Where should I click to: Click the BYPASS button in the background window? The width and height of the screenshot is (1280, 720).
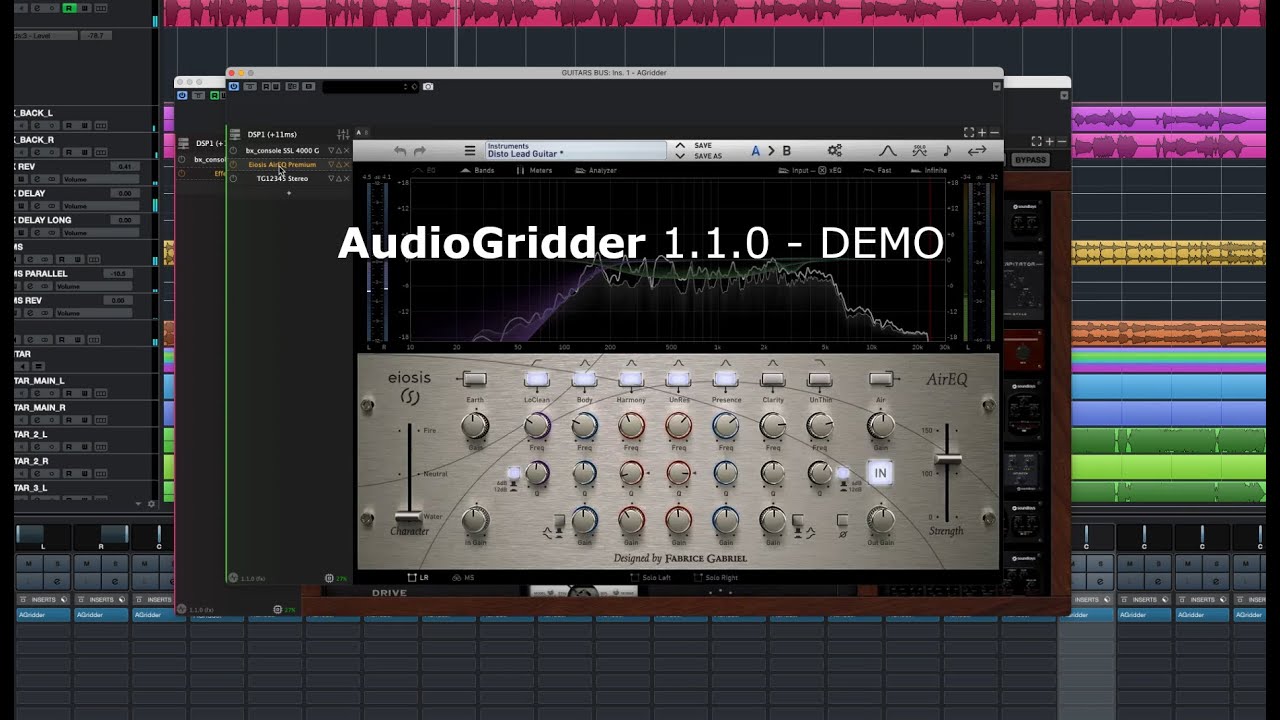(x=1030, y=160)
